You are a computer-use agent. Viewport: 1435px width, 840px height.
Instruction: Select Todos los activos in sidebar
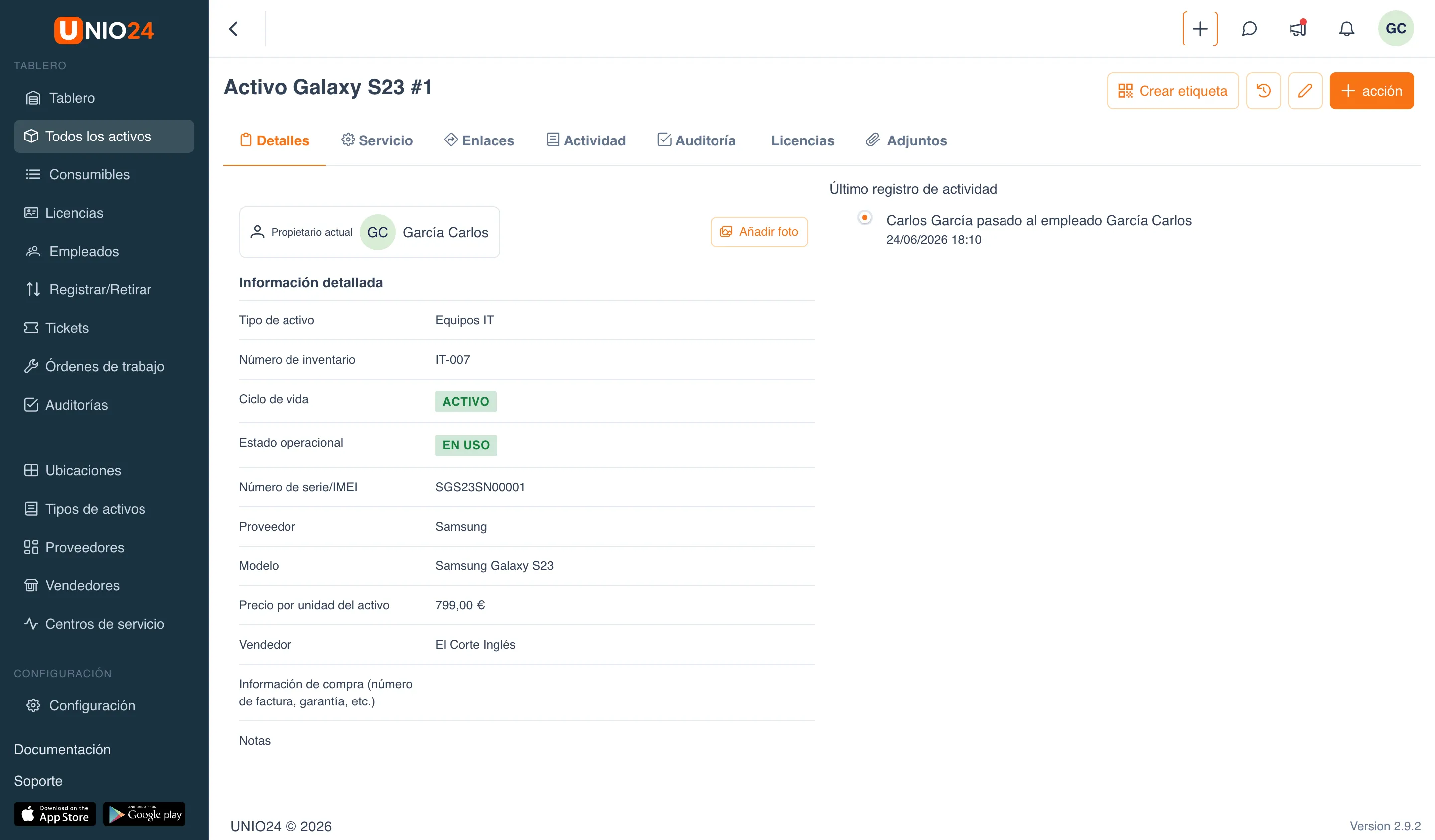(x=104, y=136)
